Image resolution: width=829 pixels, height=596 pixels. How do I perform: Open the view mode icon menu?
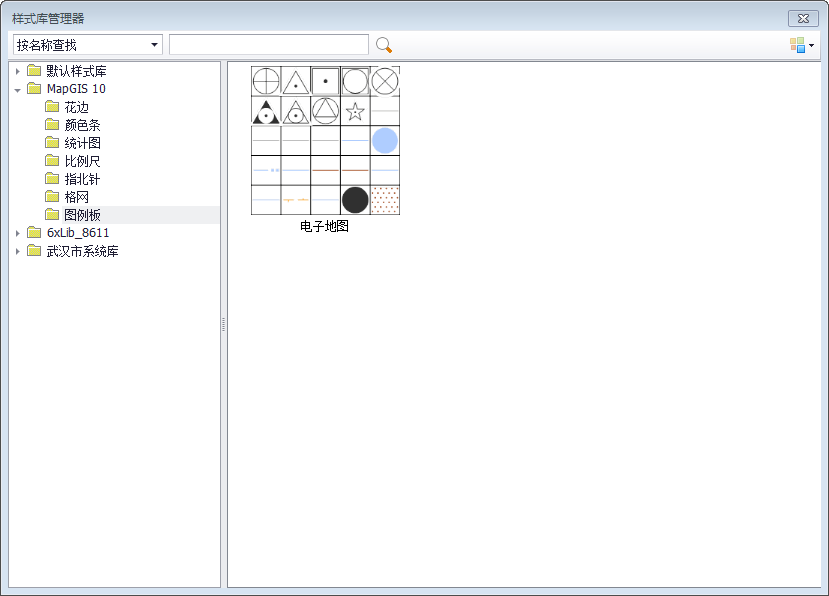801,45
